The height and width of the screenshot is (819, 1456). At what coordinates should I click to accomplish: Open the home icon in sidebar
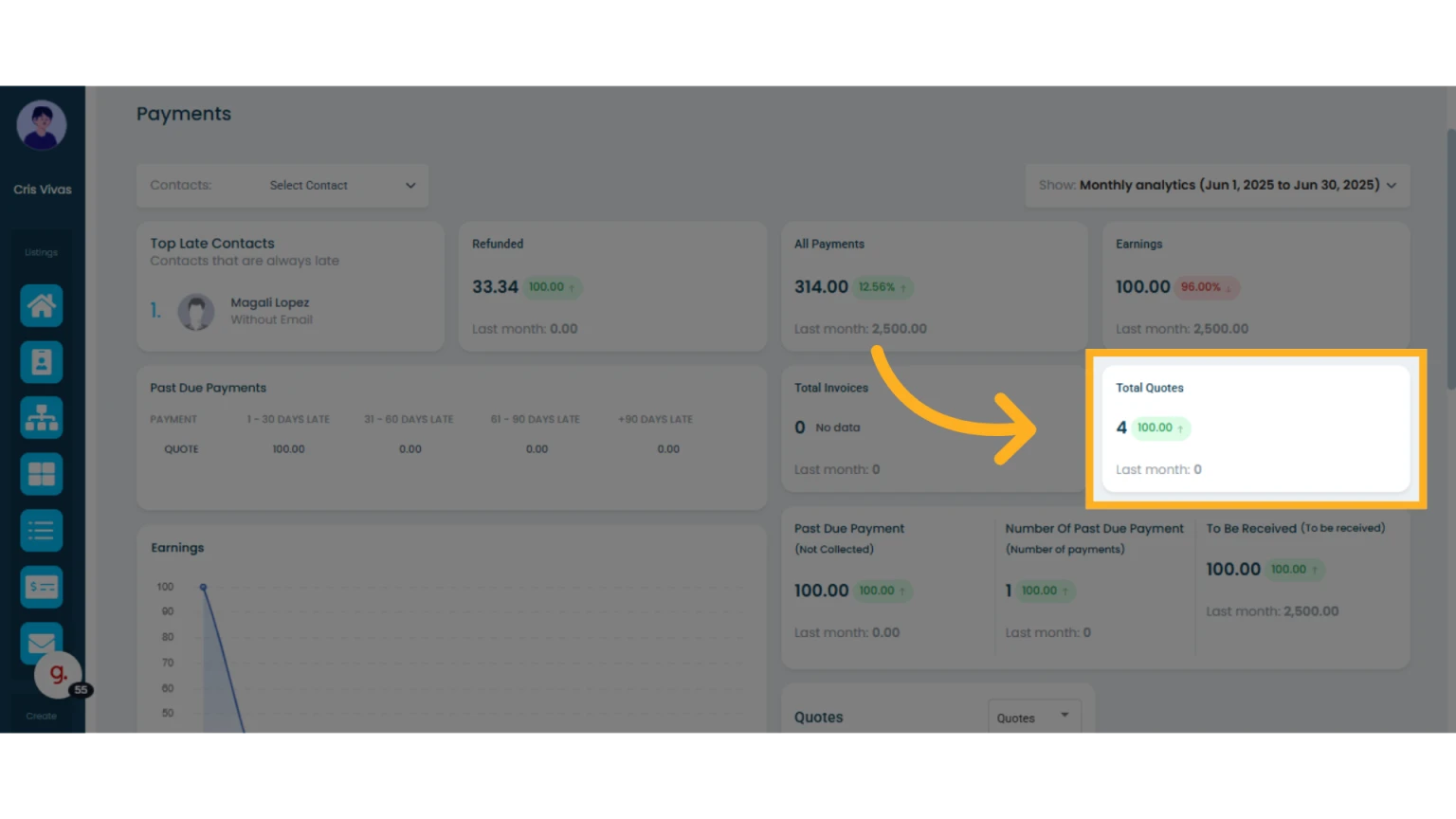pos(42,306)
